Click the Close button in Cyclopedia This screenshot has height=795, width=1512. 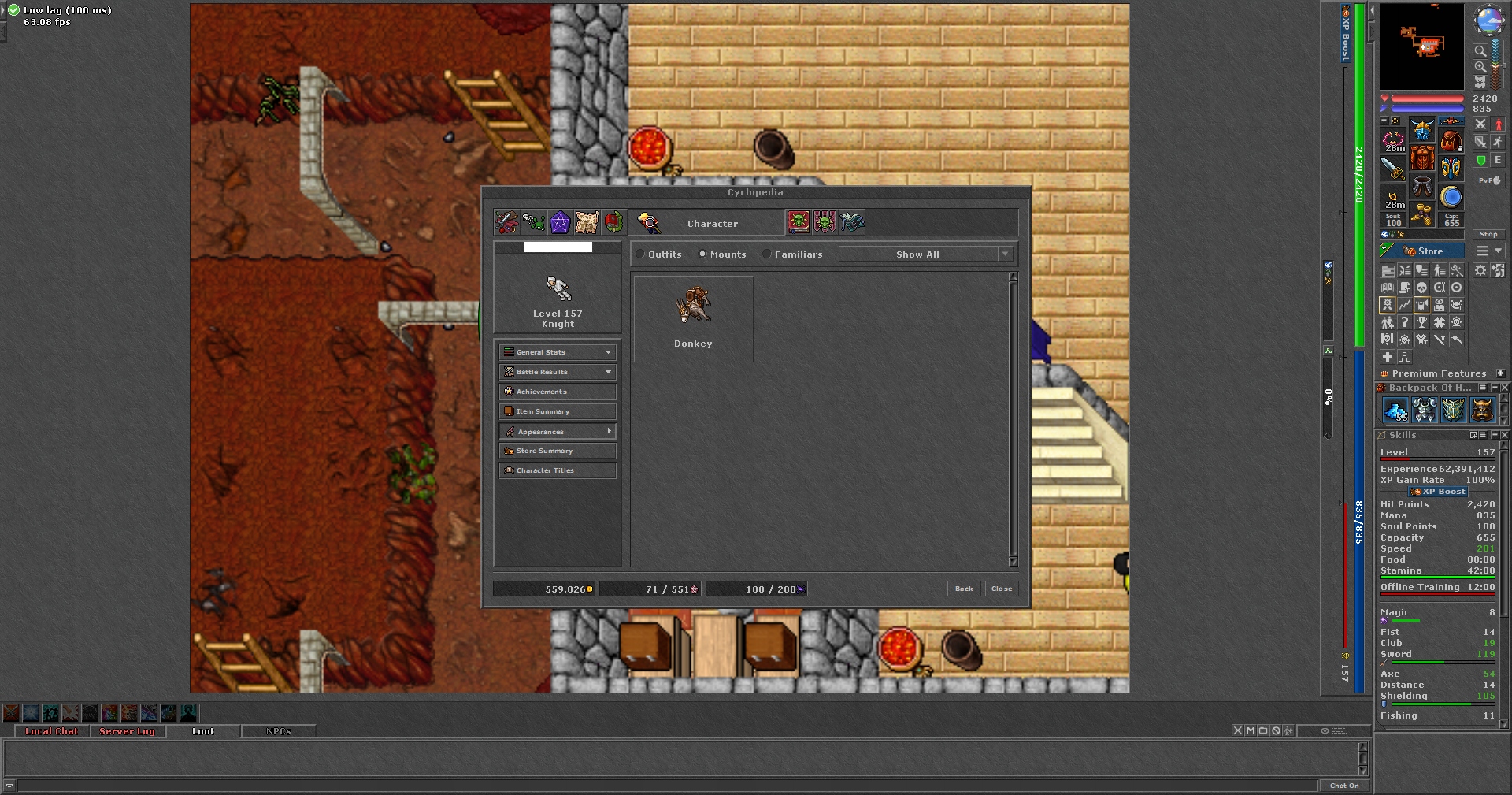(1002, 589)
